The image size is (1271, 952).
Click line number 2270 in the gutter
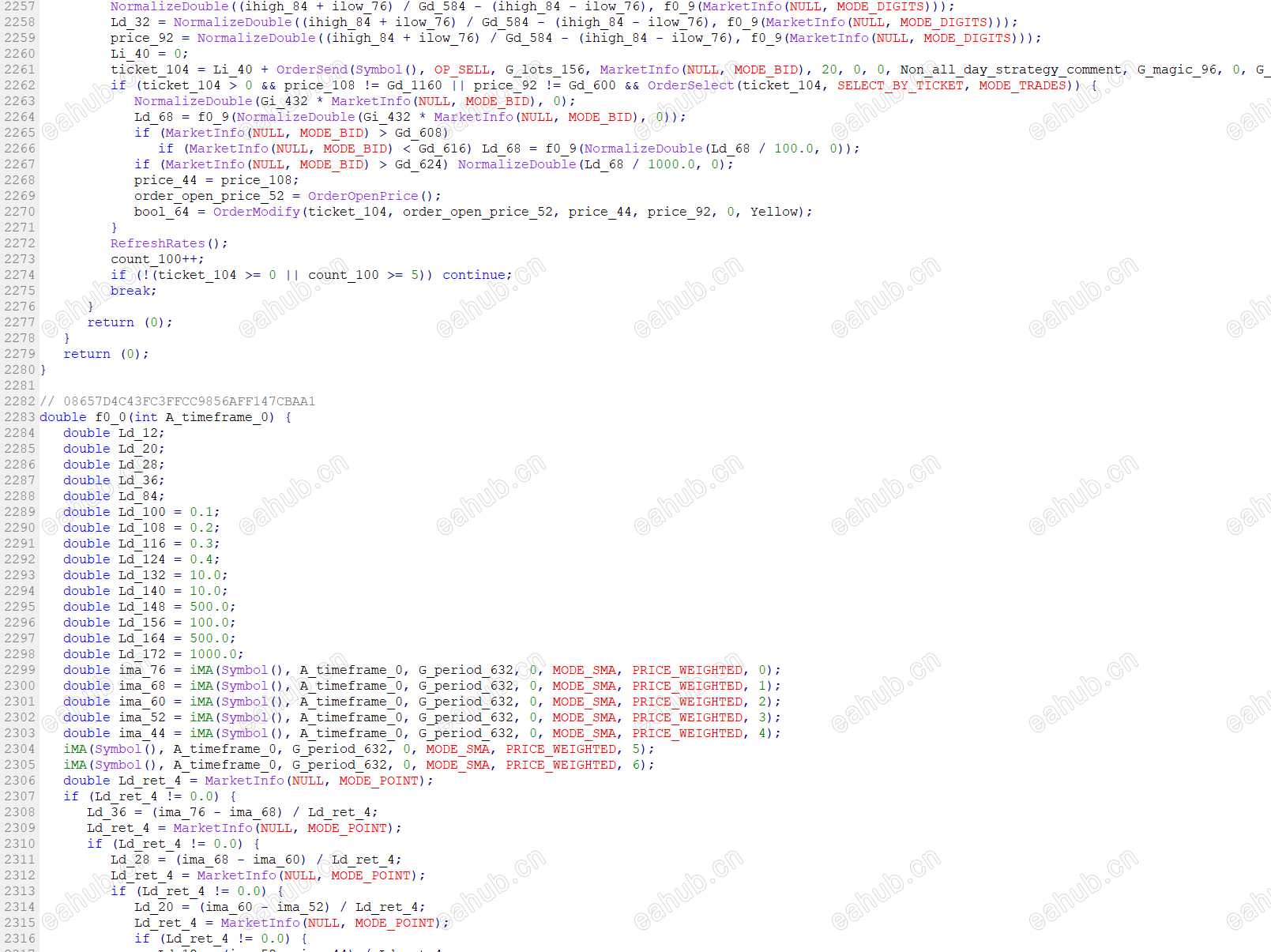19,212
